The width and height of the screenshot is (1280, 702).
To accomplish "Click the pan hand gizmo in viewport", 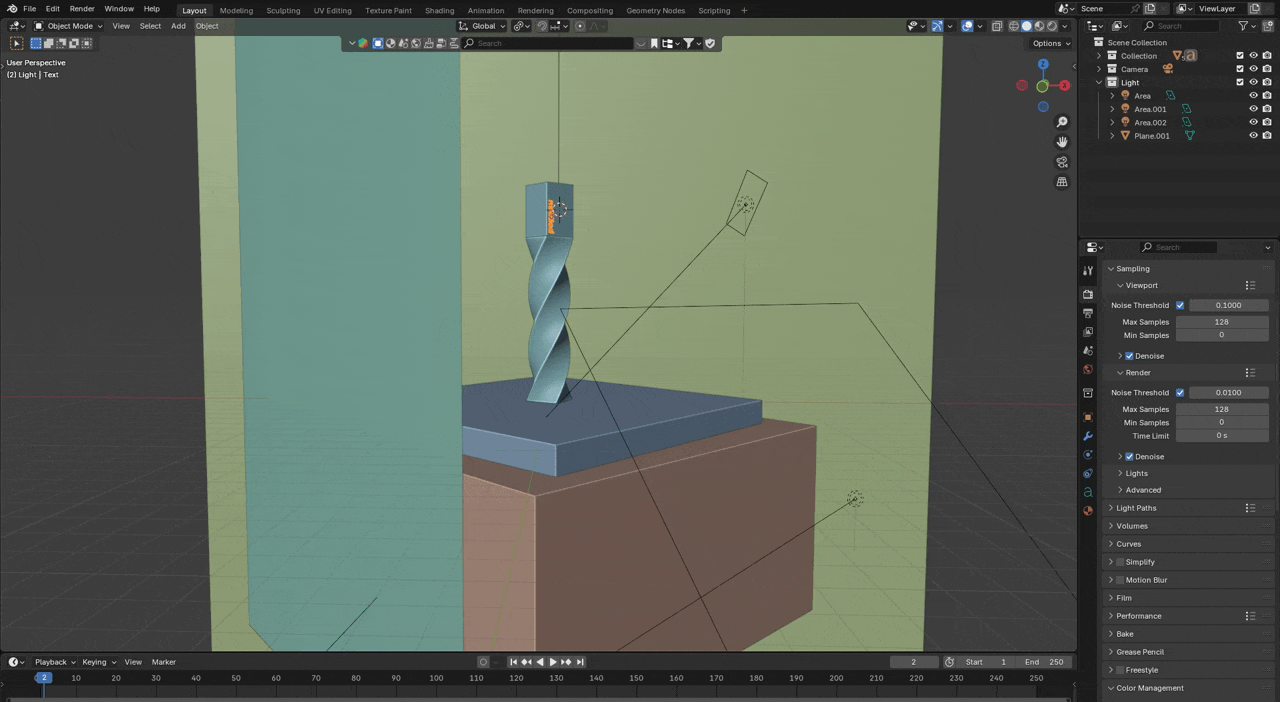I will tap(1062, 142).
